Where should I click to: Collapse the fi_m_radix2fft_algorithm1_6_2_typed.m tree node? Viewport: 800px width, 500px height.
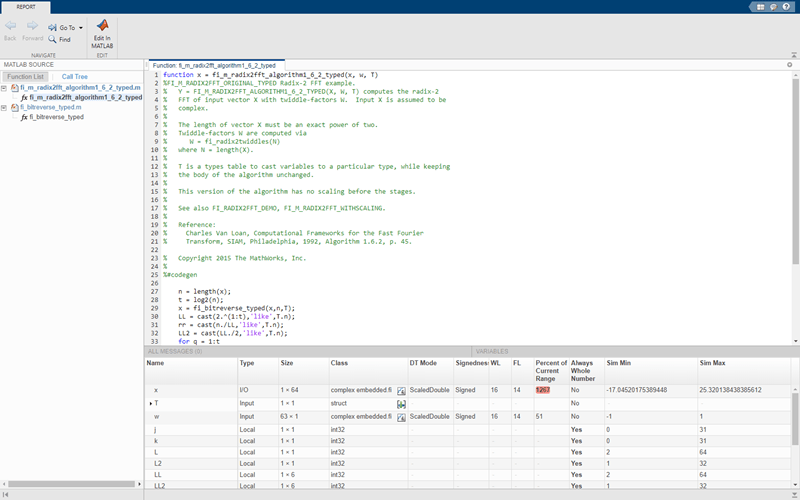coord(4,88)
